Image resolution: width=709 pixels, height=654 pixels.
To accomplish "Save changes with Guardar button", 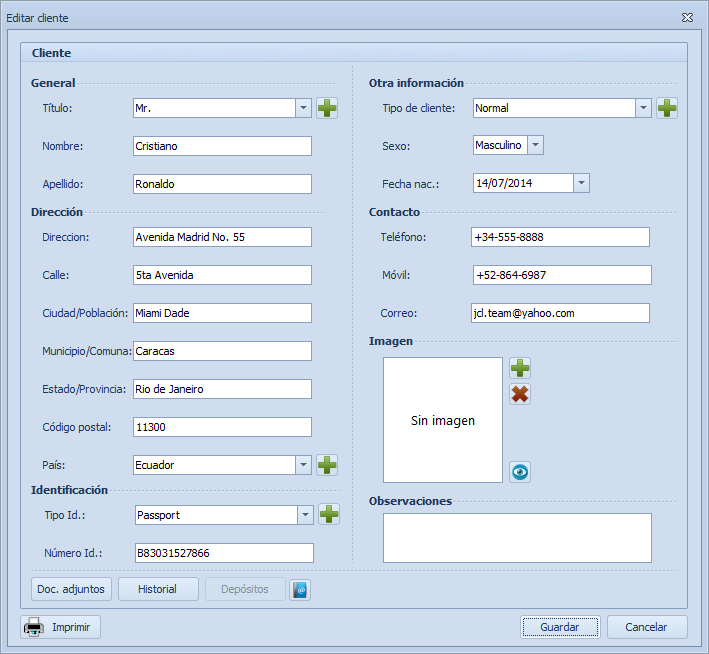I will coord(560,627).
